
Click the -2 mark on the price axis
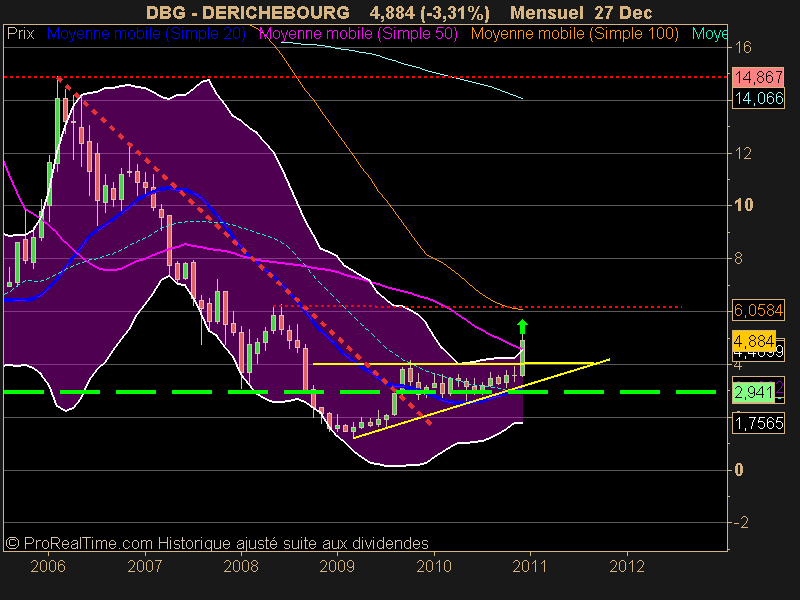click(741, 522)
